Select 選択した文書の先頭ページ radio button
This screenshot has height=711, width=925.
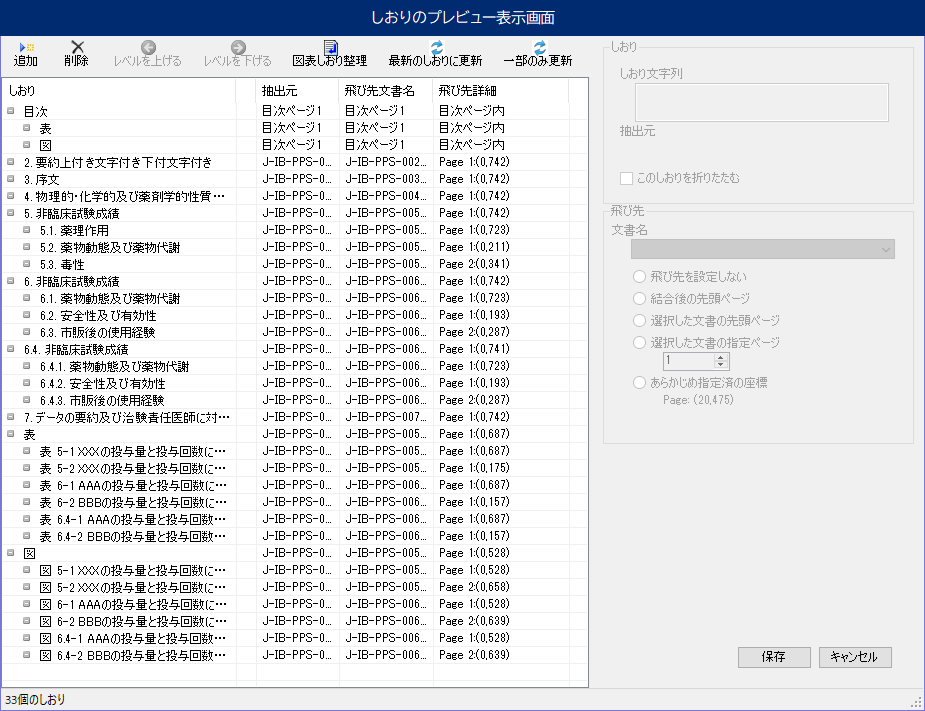pyautogui.click(x=639, y=320)
